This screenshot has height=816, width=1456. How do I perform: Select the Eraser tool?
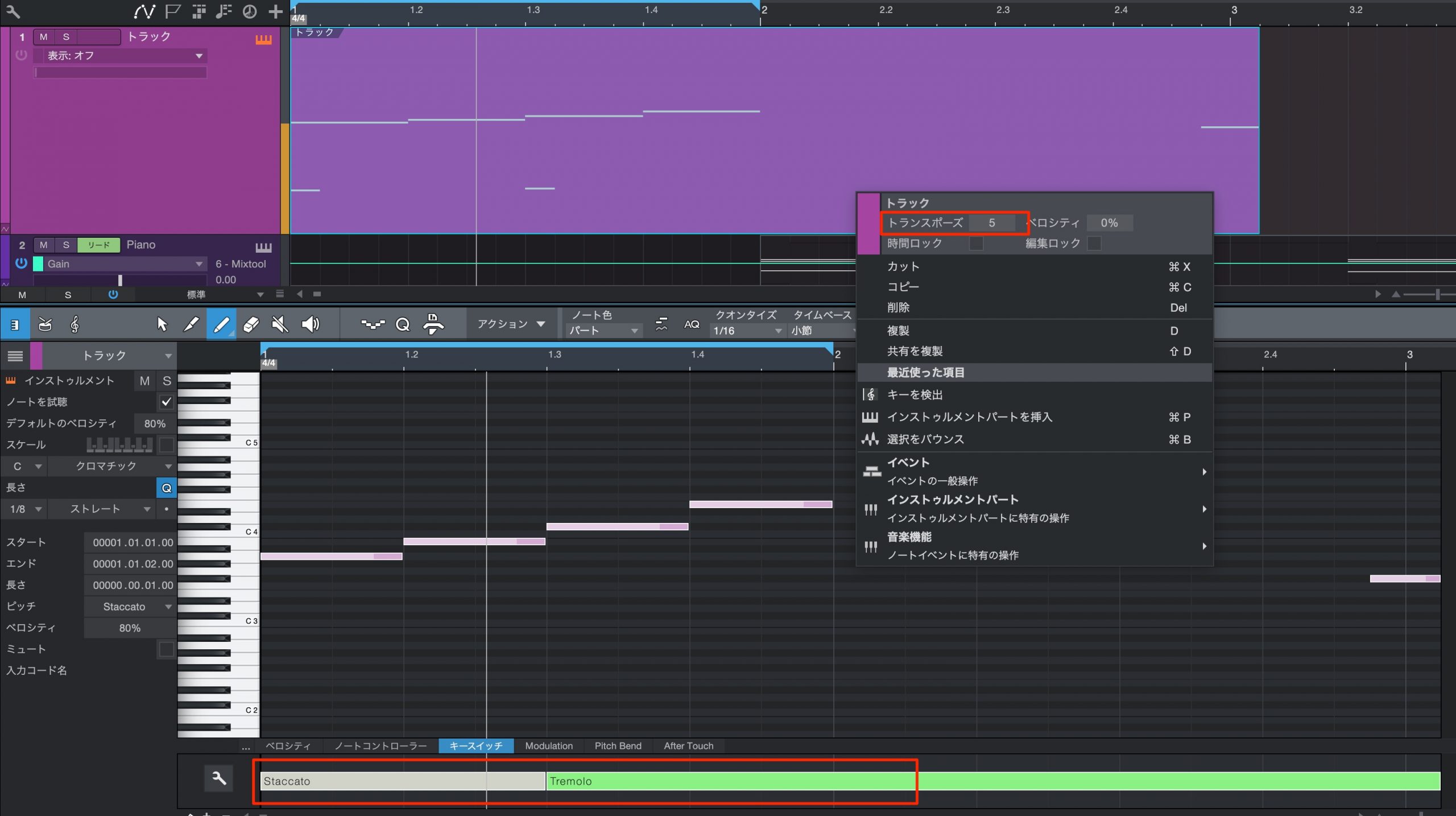point(251,324)
